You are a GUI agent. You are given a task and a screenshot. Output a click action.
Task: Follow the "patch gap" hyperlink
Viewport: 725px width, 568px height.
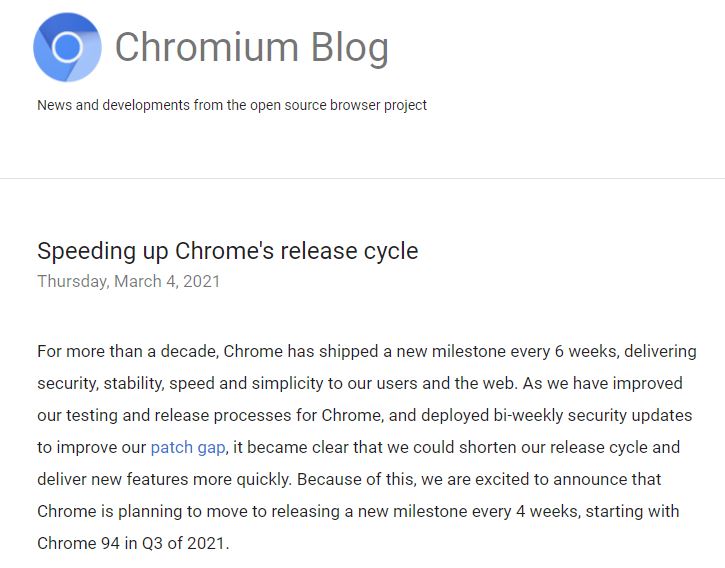[188, 447]
